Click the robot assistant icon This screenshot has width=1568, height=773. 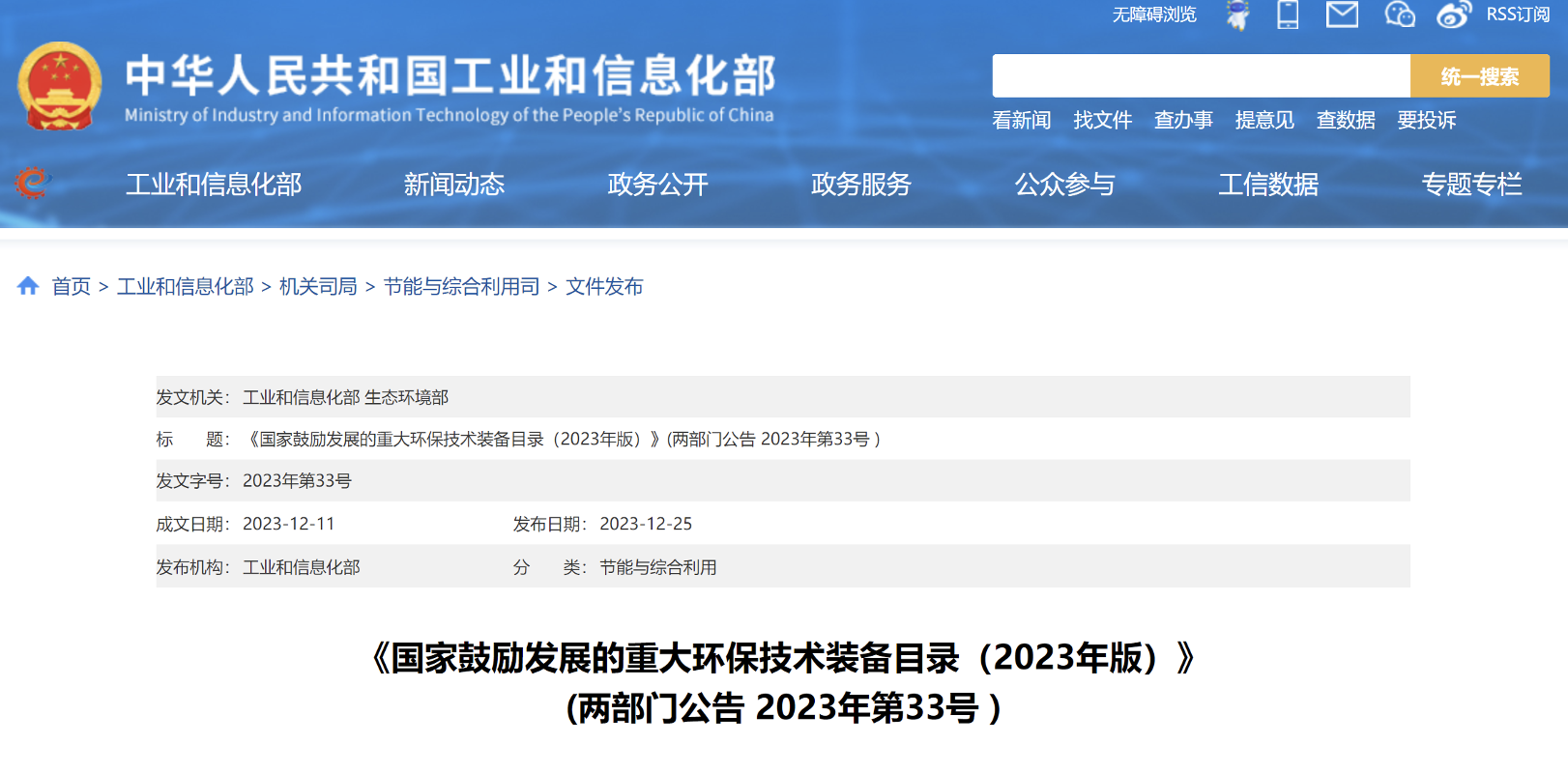click(x=1237, y=14)
